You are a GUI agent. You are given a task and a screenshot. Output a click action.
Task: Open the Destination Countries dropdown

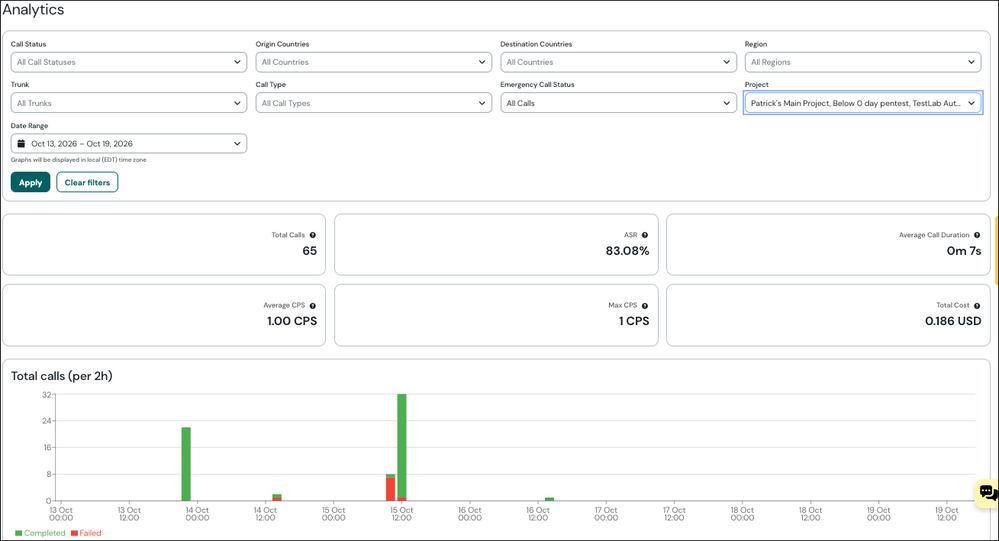[x=618, y=62]
